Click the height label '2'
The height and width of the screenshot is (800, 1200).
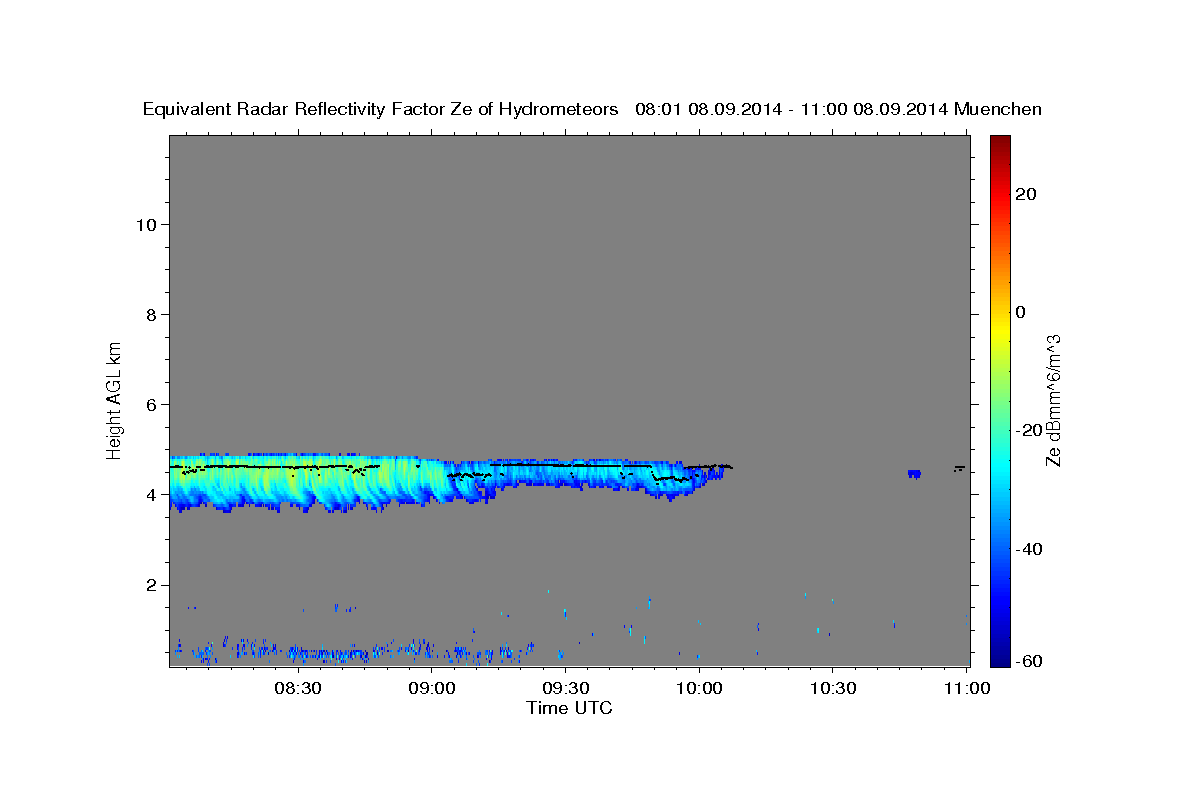point(151,584)
